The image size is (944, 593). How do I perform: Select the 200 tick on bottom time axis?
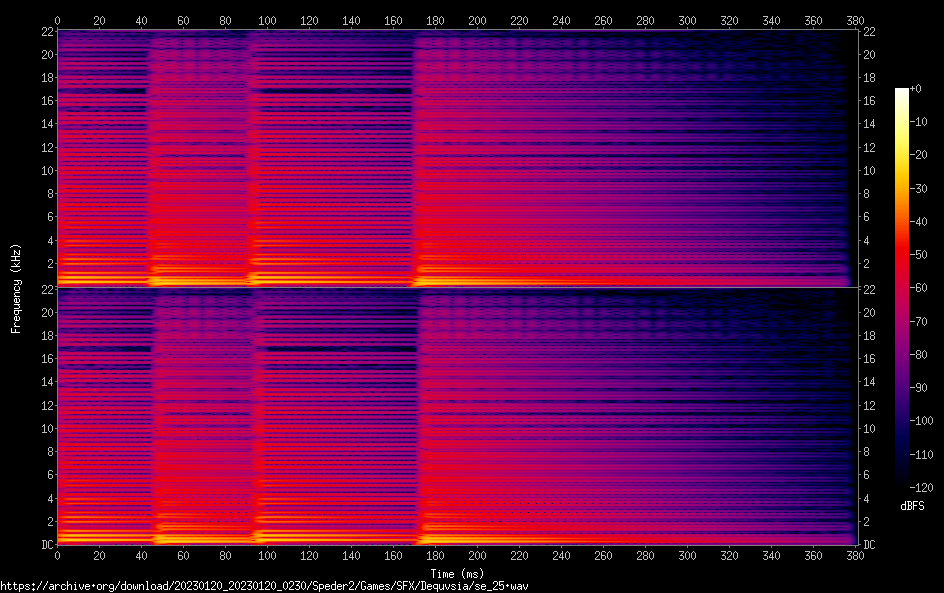(x=477, y=556)
